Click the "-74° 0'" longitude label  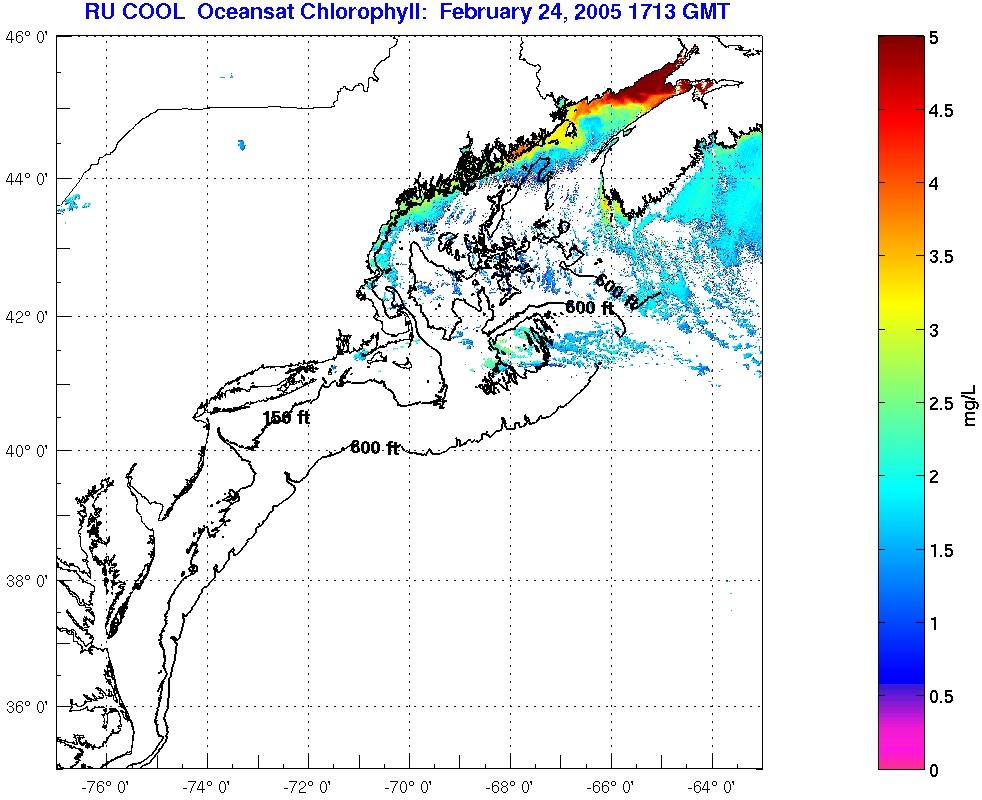[x=207, y=786]
